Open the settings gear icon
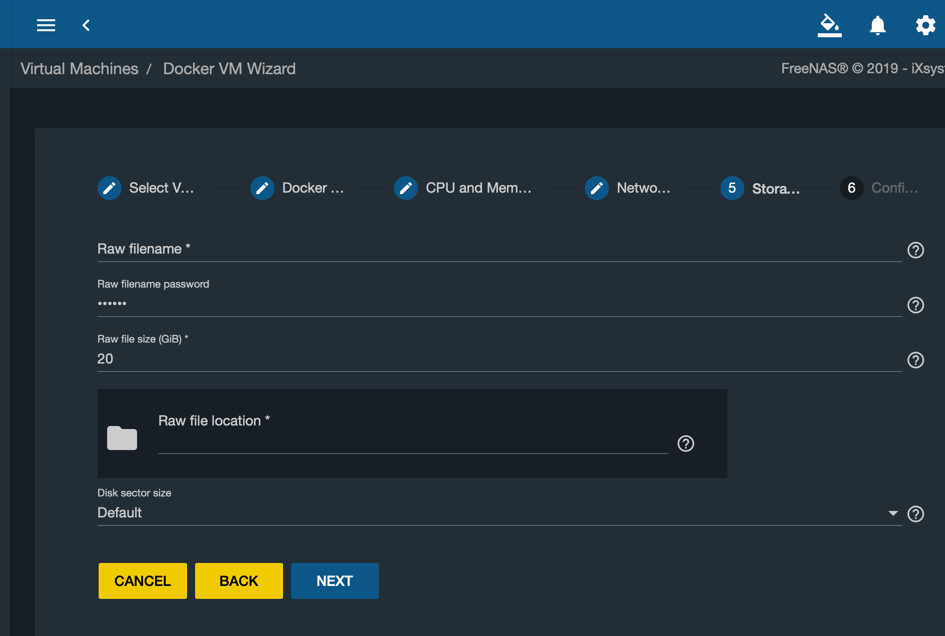The width and height of the screenshot is (945, 636). (925, 25)
